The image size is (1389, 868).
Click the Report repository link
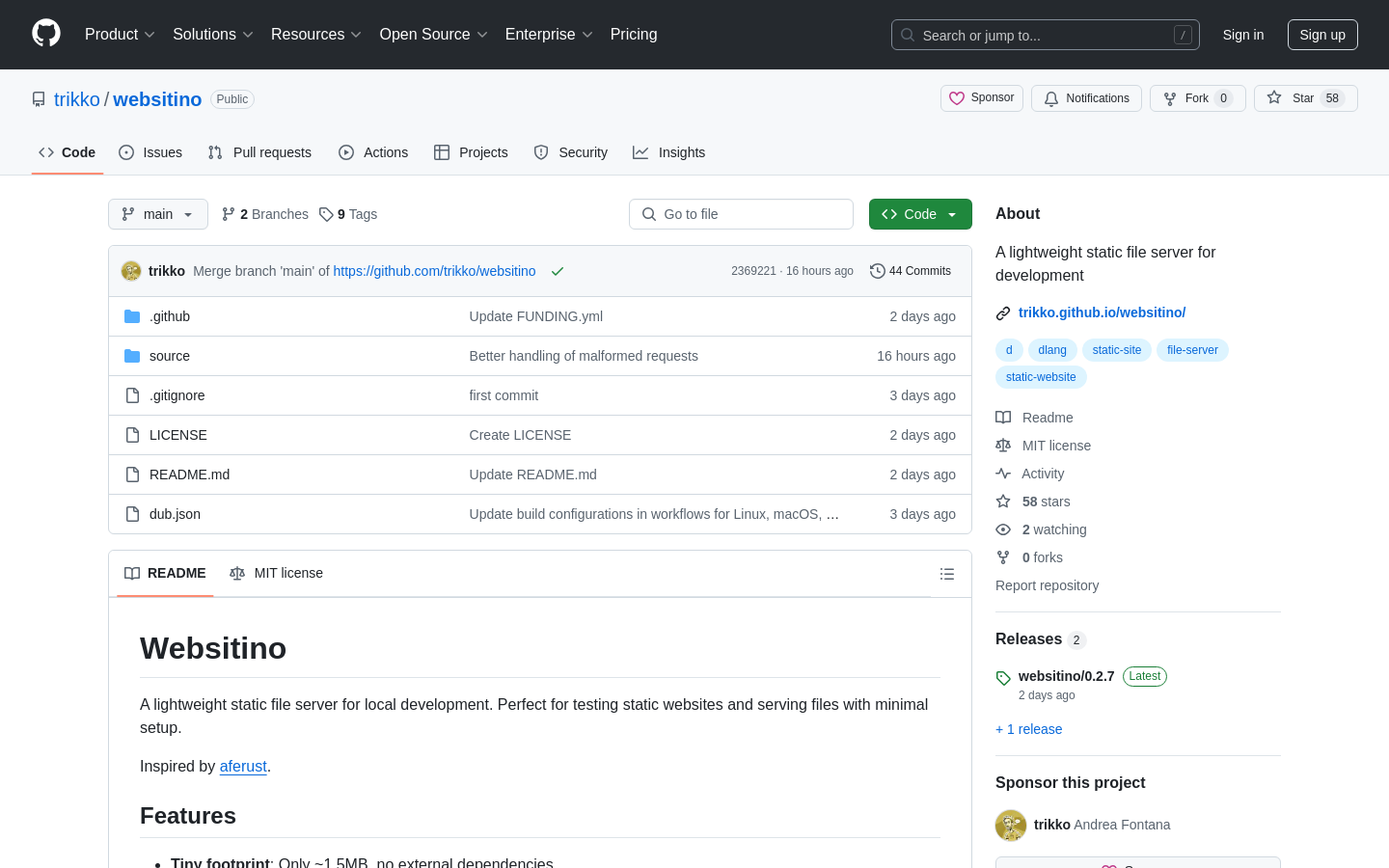tap(1047, 585)
